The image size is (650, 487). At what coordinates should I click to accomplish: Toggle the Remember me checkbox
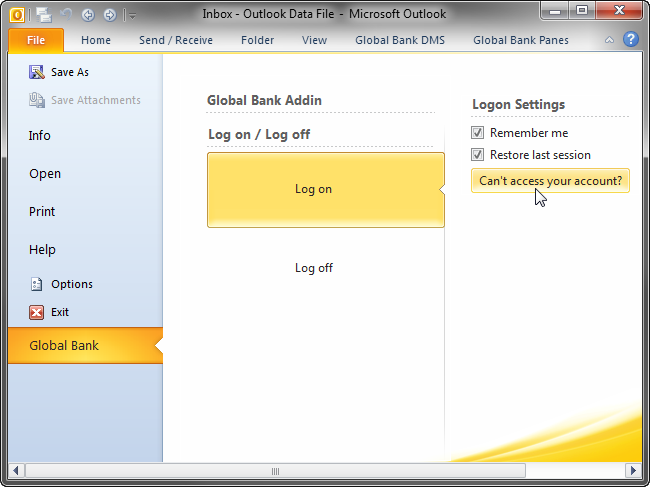[x=477, y=133]
